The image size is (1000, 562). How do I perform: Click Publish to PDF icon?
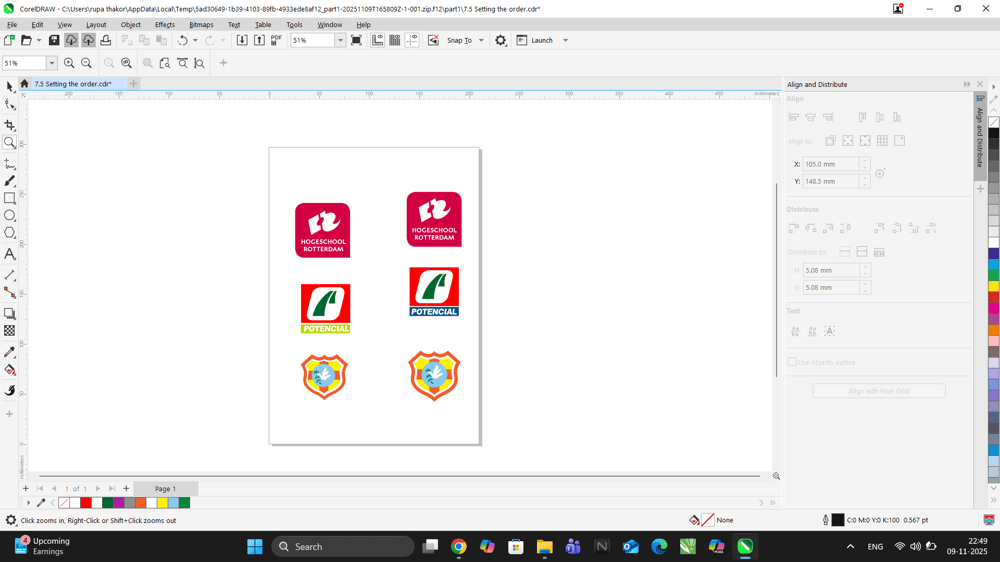[276, 40]
